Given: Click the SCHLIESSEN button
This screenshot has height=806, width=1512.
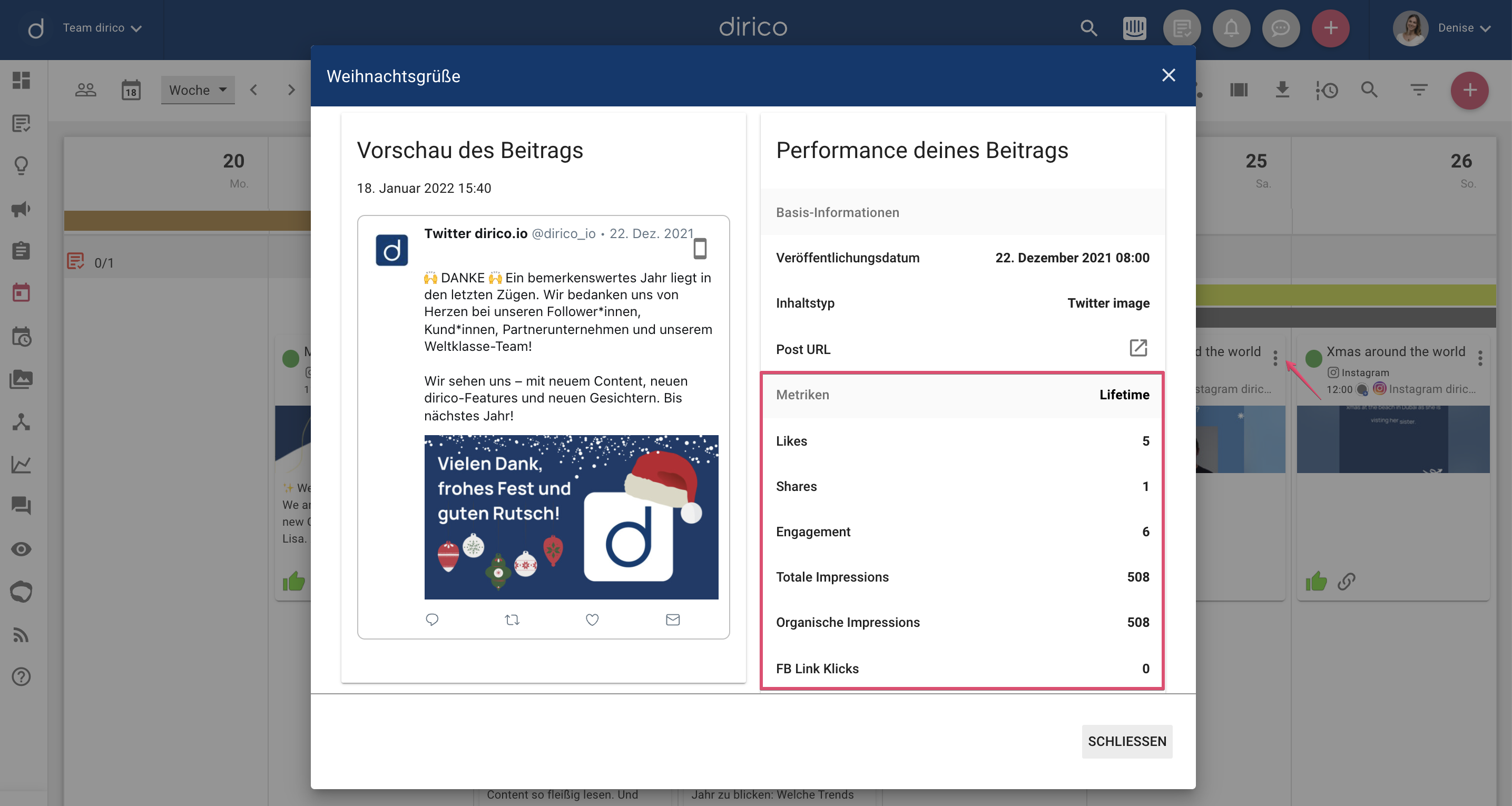Looking at the screenshot, I should [1127, 741].
